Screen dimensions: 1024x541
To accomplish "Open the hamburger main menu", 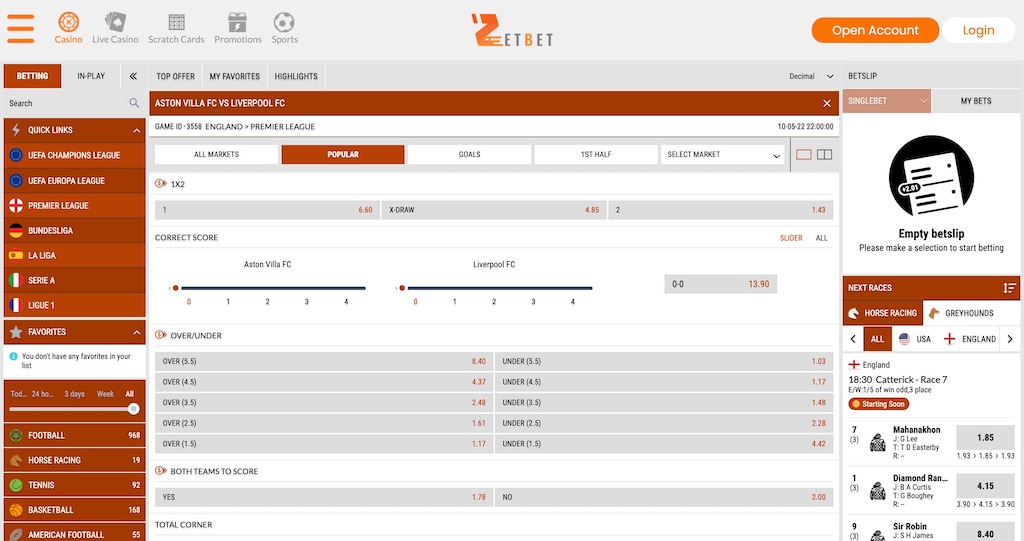I will pos(20,29).
